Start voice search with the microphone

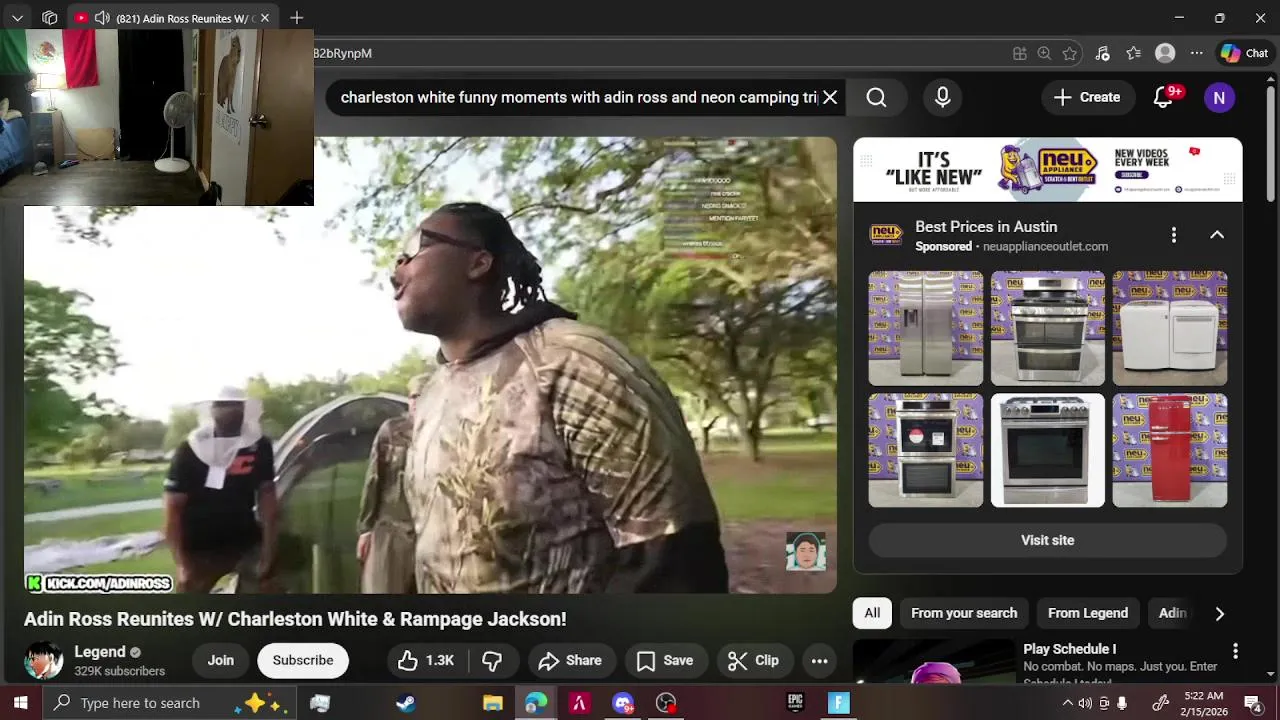[x=942, y=97]
